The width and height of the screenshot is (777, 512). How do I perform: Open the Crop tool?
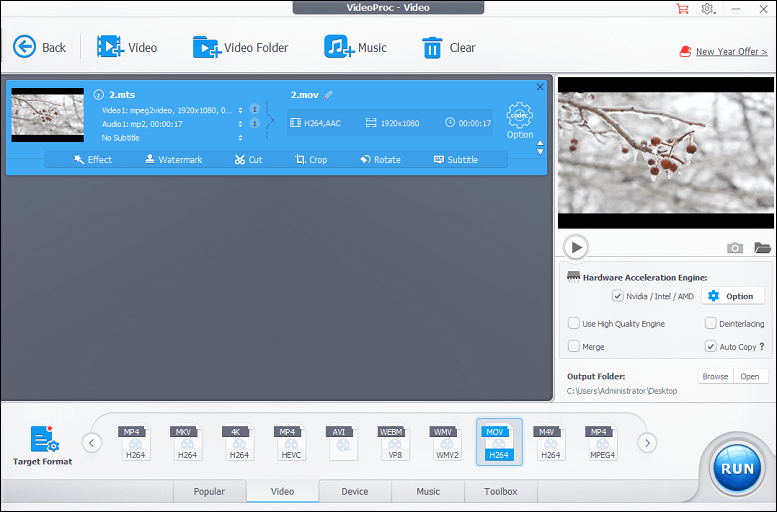311,160
